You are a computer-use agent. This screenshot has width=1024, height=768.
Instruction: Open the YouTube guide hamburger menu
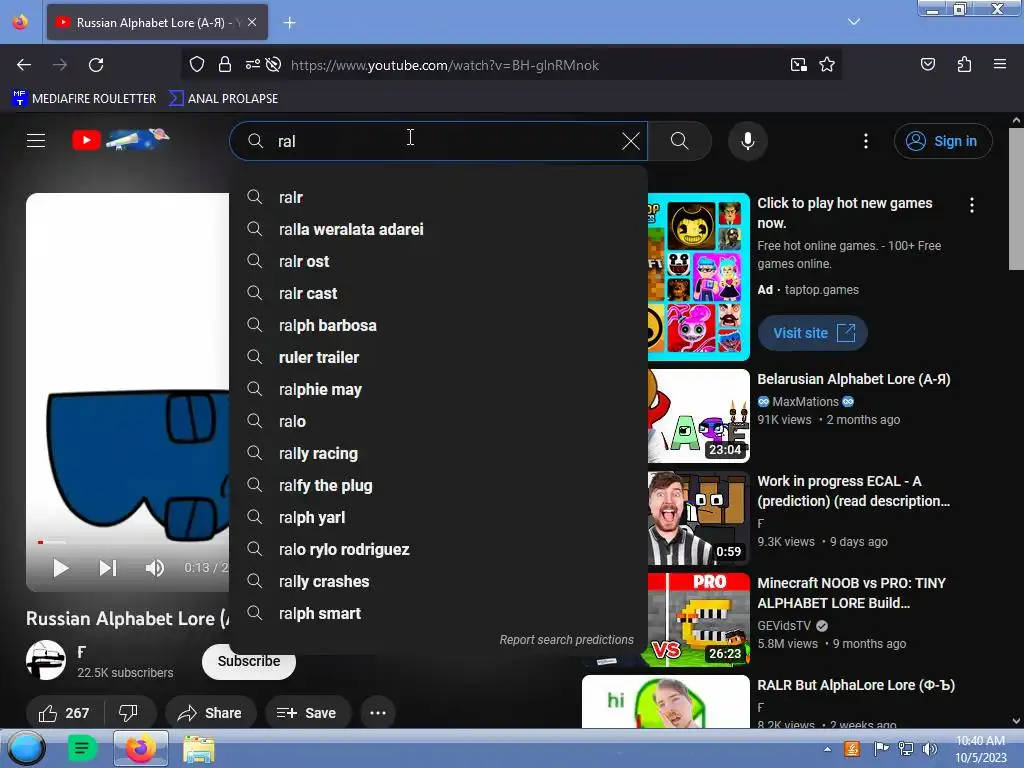[x=36, y=140]
